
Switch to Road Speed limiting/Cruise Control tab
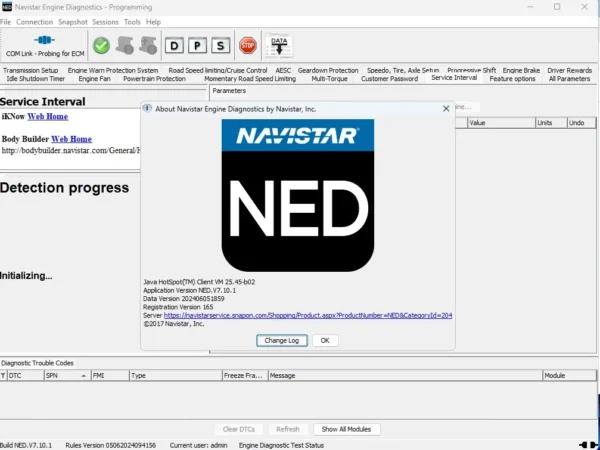coord(218,70)
